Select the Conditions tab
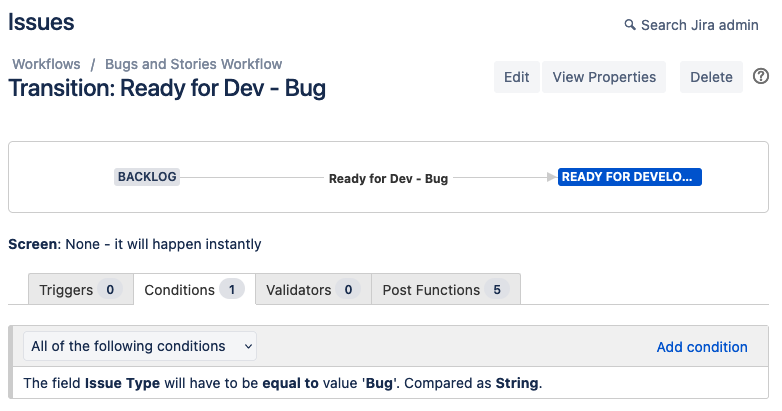Viewport: 782px width, 411px height. pyautogui.click(x=193, y=290)
